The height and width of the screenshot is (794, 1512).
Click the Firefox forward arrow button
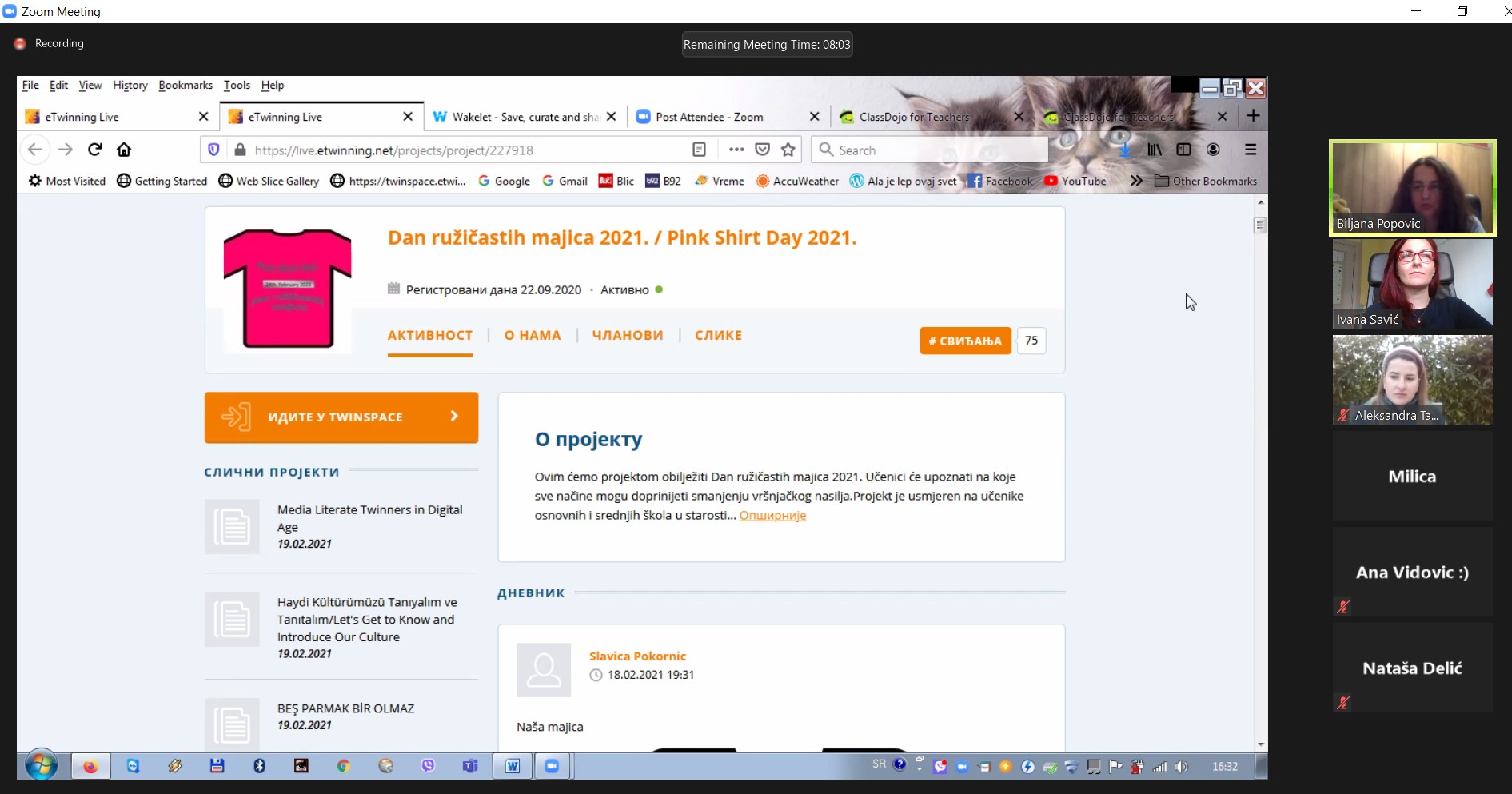pos(66,150)
